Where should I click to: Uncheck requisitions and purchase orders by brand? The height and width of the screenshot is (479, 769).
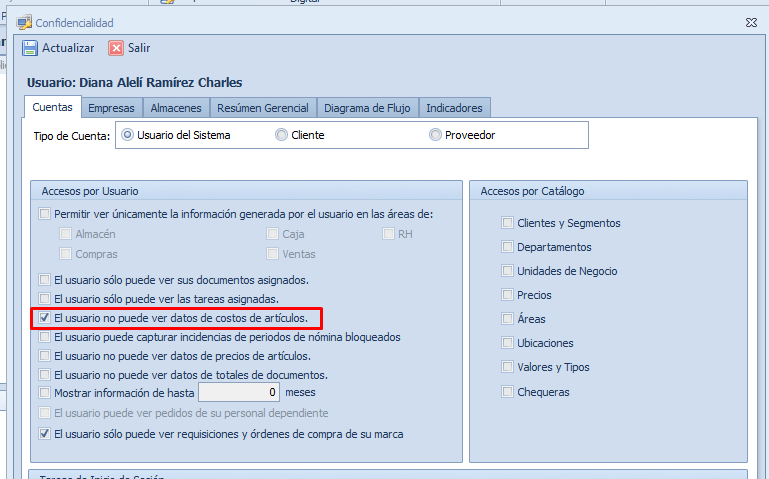tap(44, 434)
